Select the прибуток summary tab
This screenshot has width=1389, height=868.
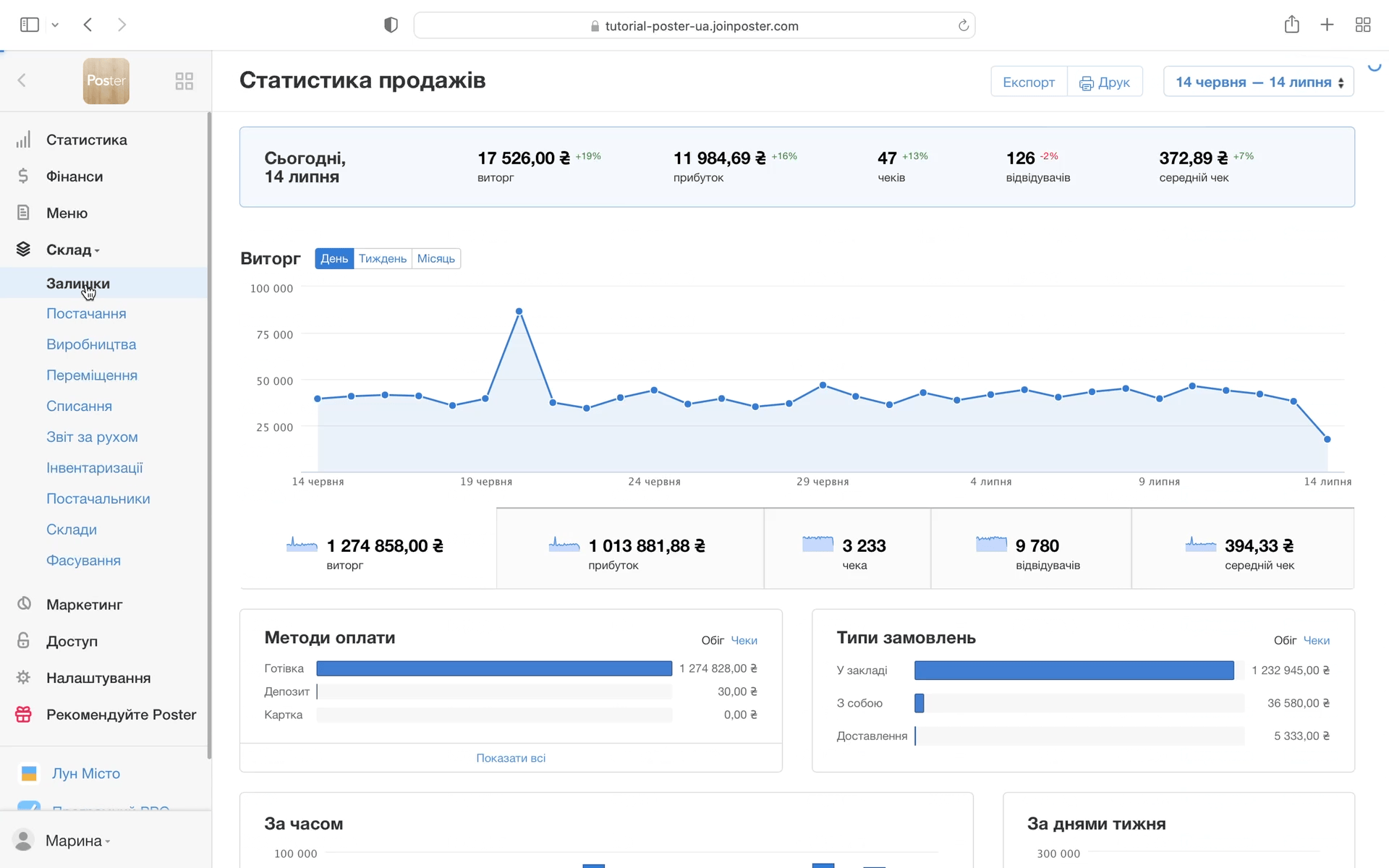click(629, 549)
